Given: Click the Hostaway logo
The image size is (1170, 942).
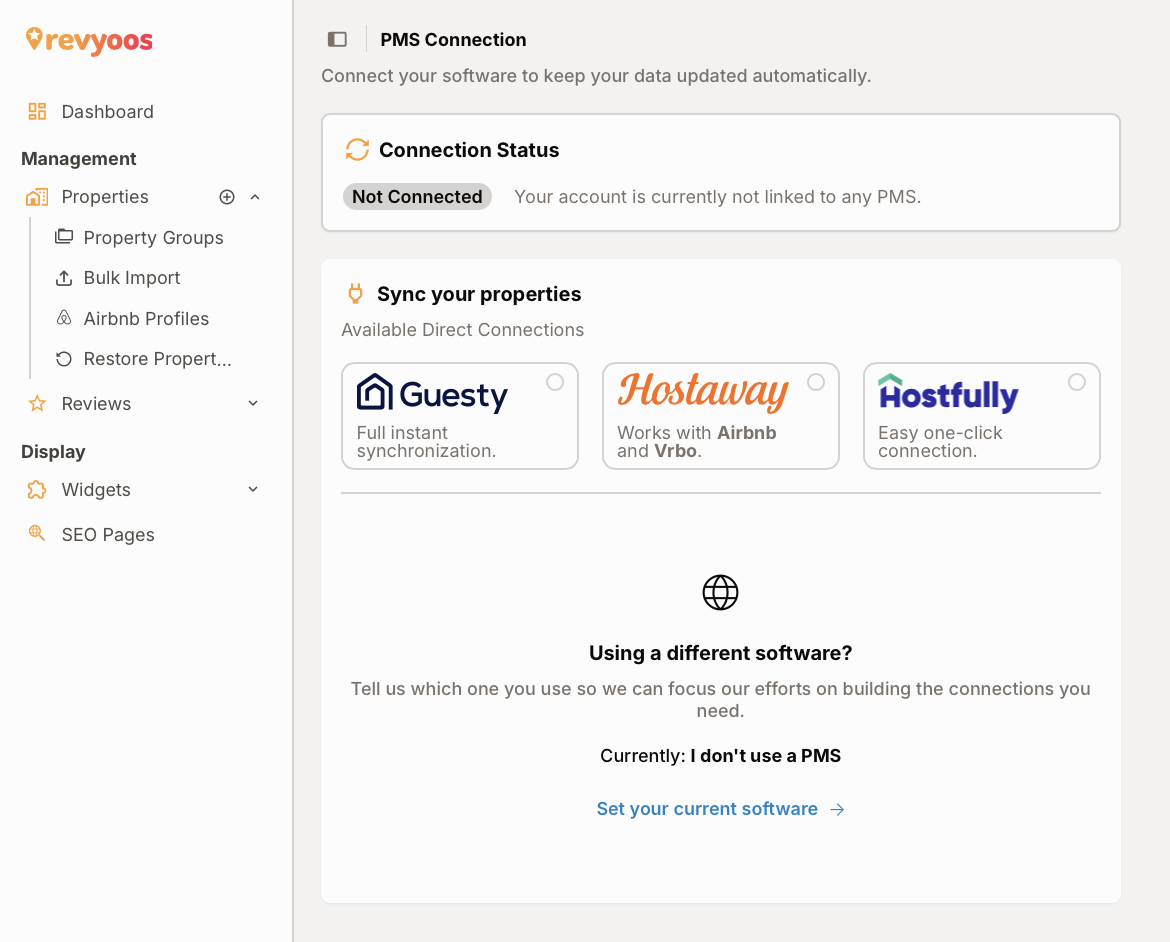Looking at the screenshot, I should [703, 391].
